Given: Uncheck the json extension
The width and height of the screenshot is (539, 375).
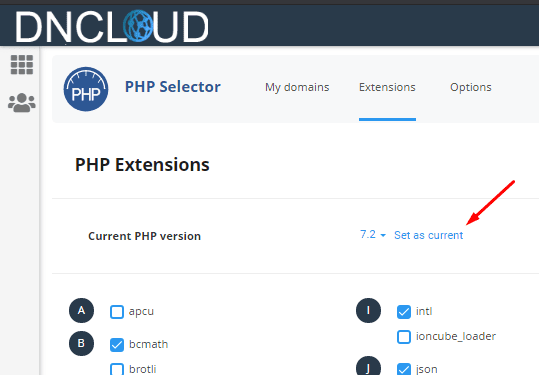Looking at the screenshot, I should click(x=404, y=369).
